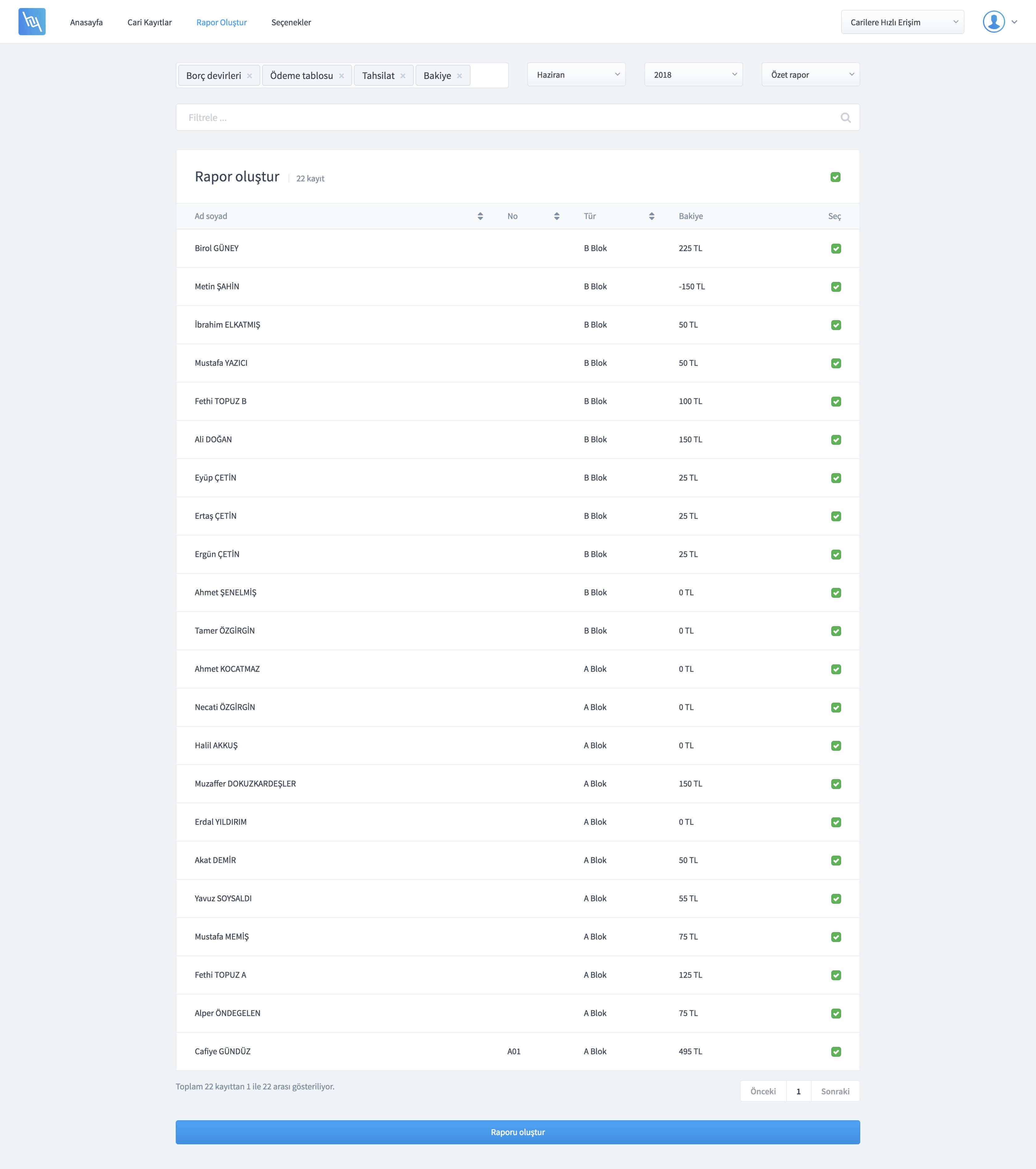Remove the Tahsilat tag
The height and width of the screenshot is (1169, 1036).
click(402, 76)
